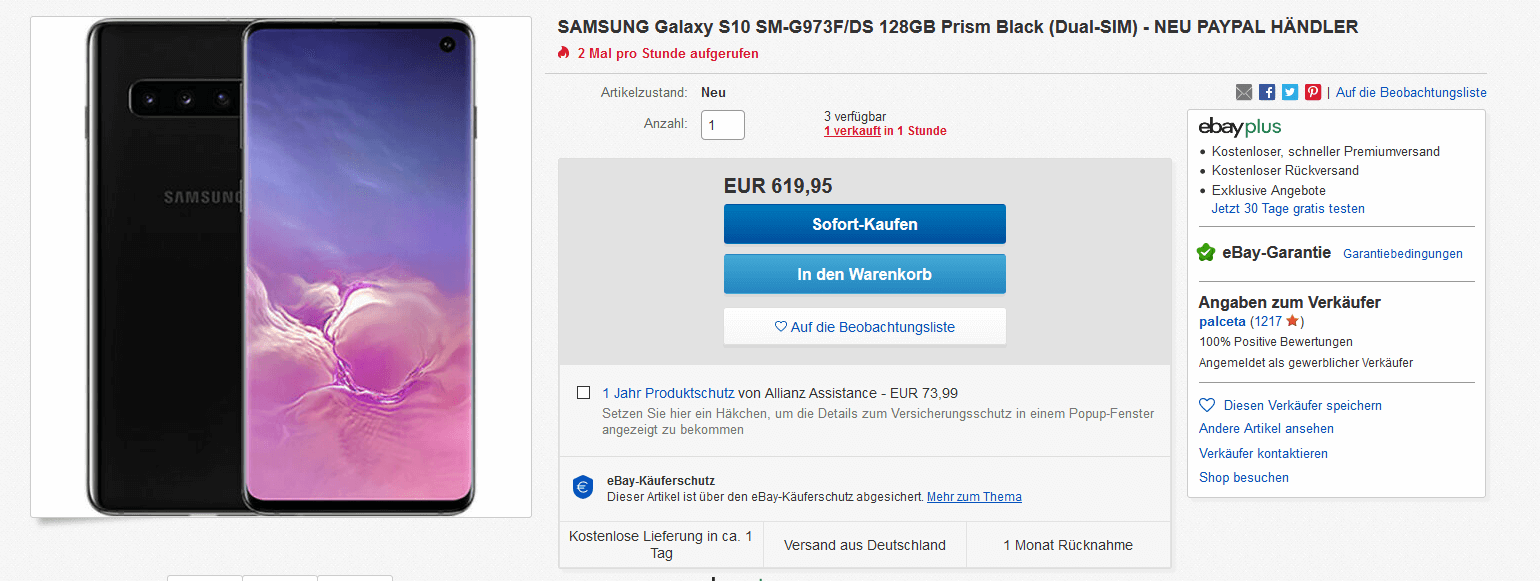Add the phone with In den Warenkorb

[x=864, y=273]
